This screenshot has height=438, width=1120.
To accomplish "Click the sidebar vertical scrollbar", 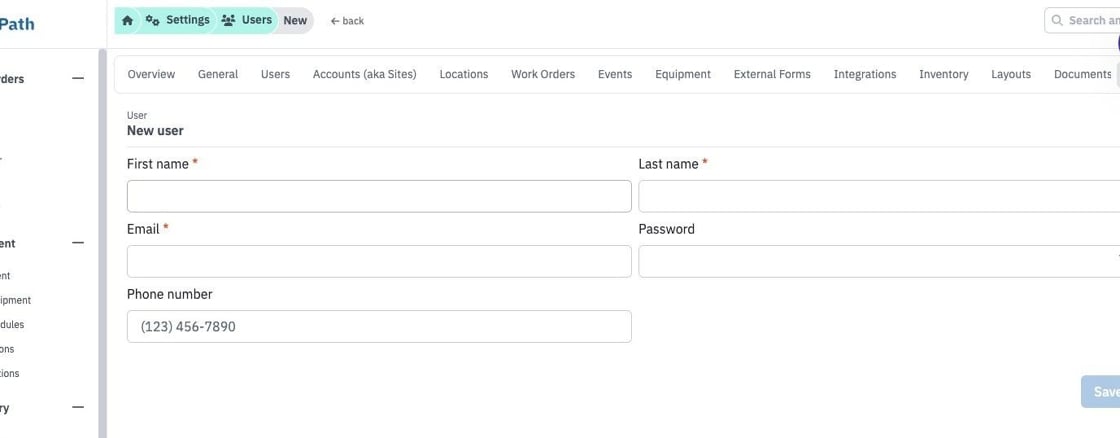I will (102, 243).
